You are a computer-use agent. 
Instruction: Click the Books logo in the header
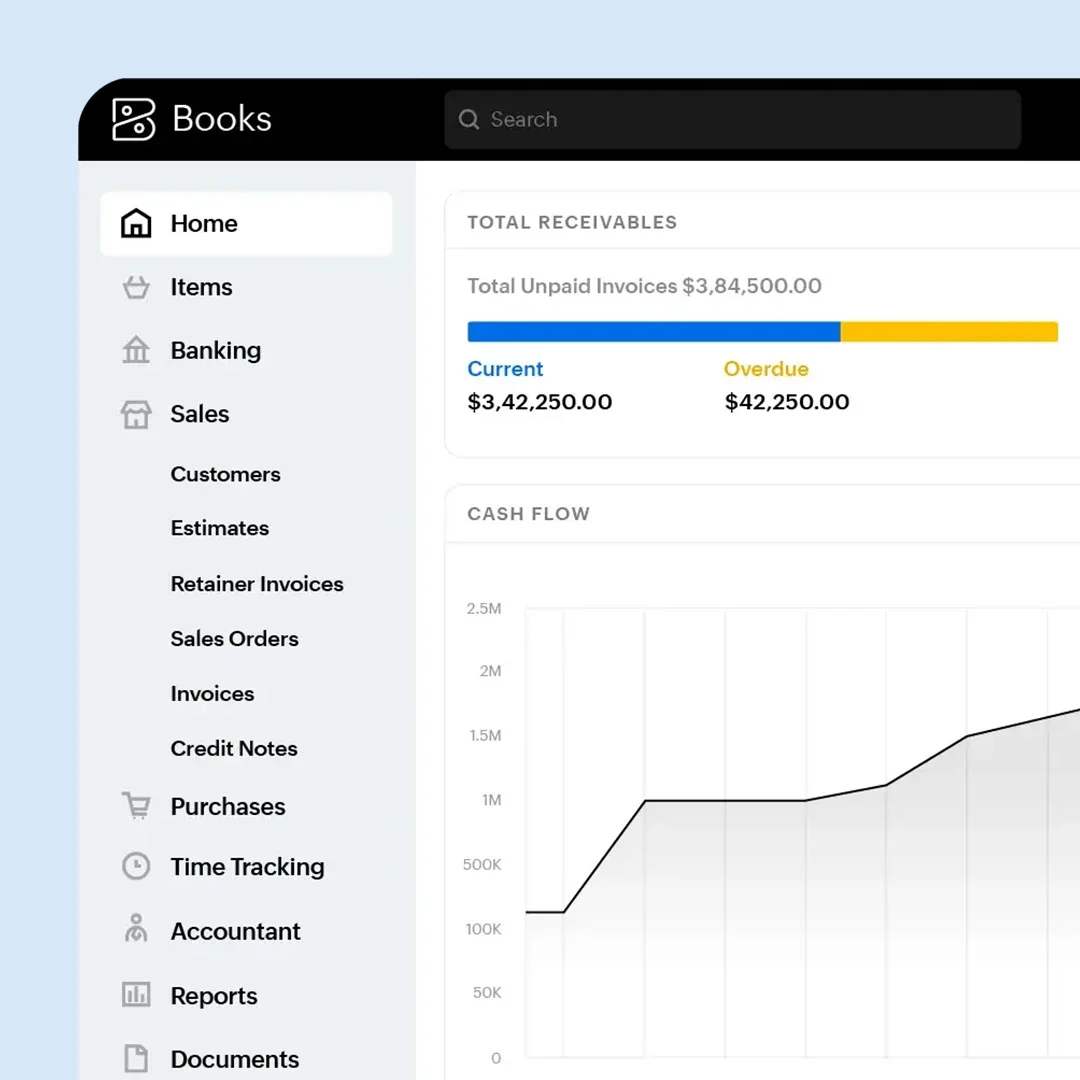[191, 119]
